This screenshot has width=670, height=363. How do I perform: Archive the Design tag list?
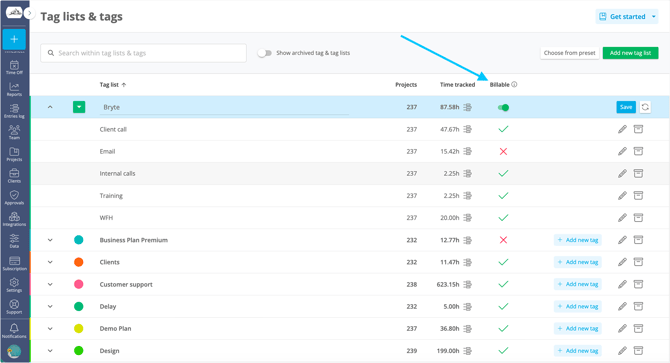[x=638, y=351]
